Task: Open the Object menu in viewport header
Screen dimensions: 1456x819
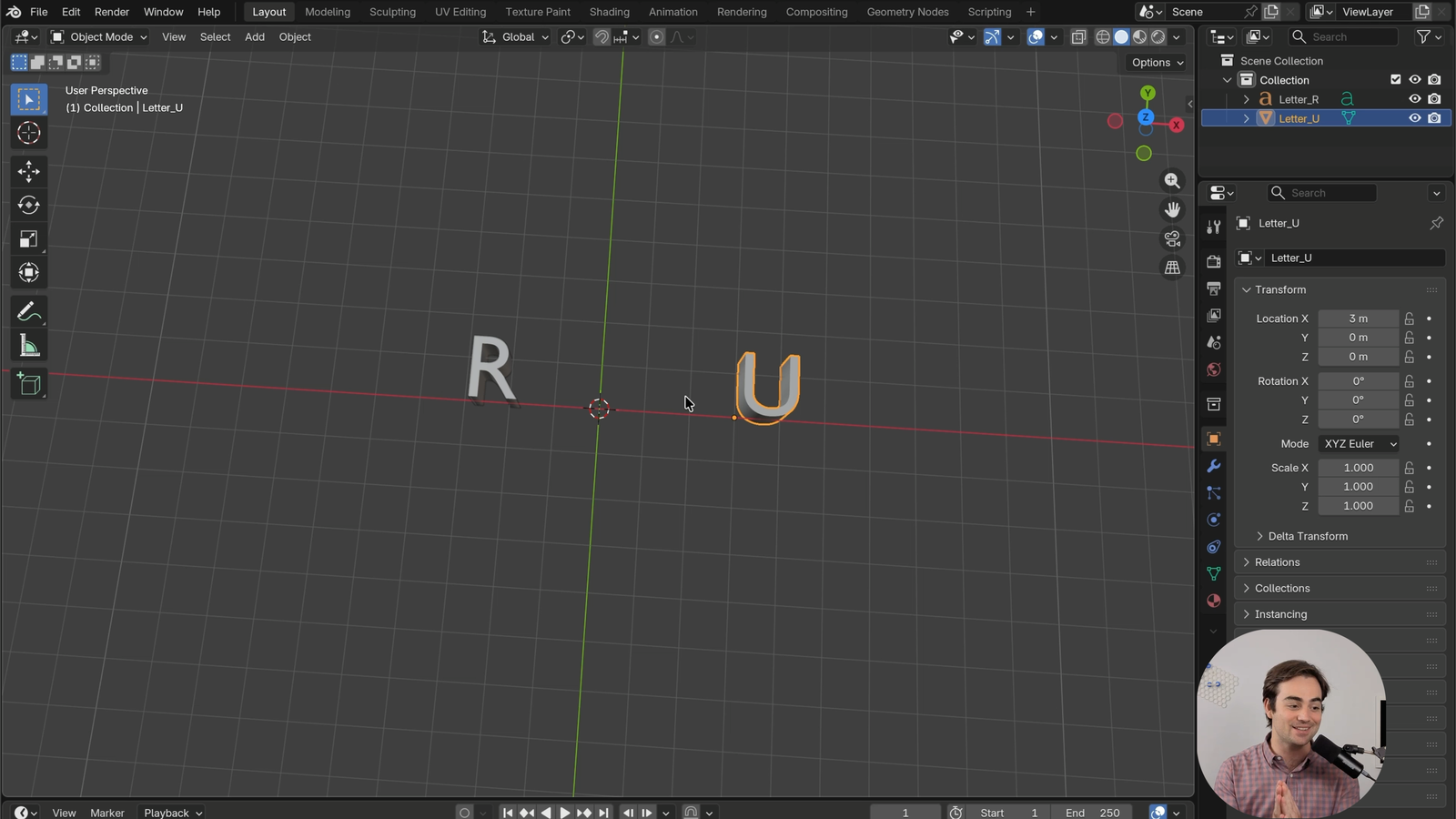Action: point(295,37)
